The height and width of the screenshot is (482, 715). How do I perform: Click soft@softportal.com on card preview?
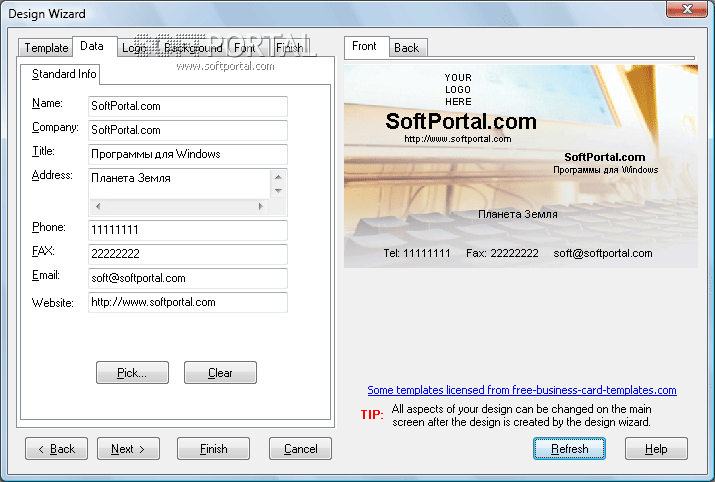[x=603, y=254]
